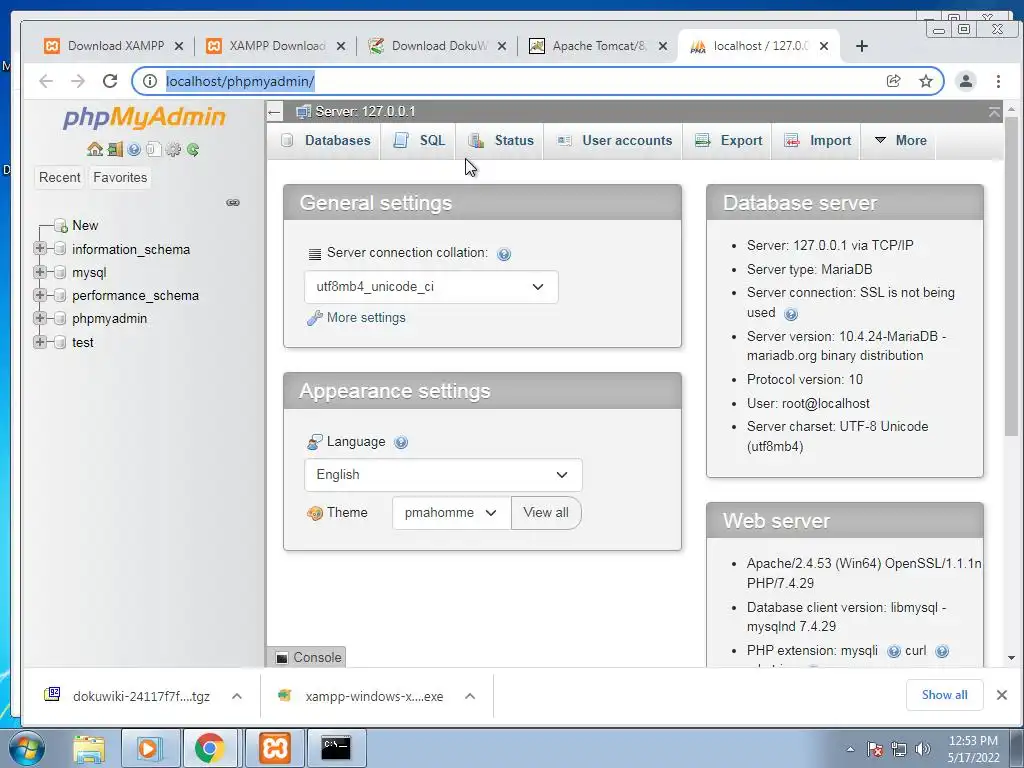Click help icon after SSL is not being used
Screen dimensions: 1024x768
(791, 314)
